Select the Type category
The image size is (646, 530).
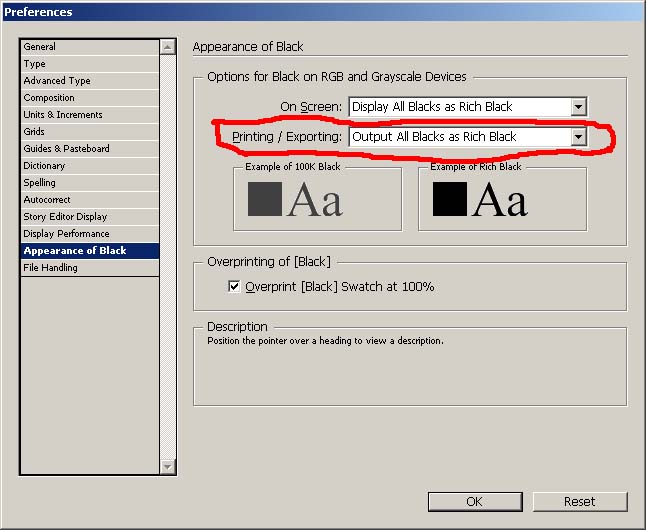tap(90, 64)
